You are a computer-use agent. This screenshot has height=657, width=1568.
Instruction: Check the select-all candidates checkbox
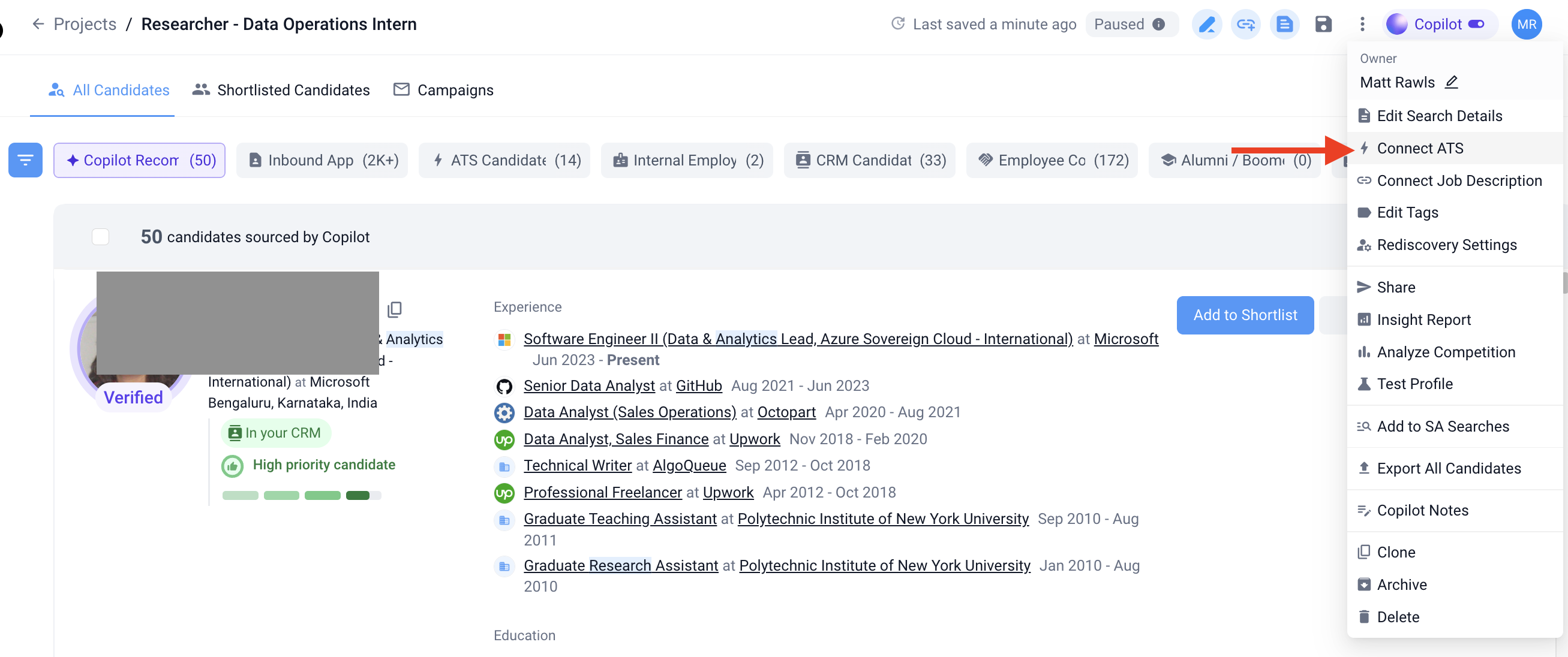click(100, 237)
